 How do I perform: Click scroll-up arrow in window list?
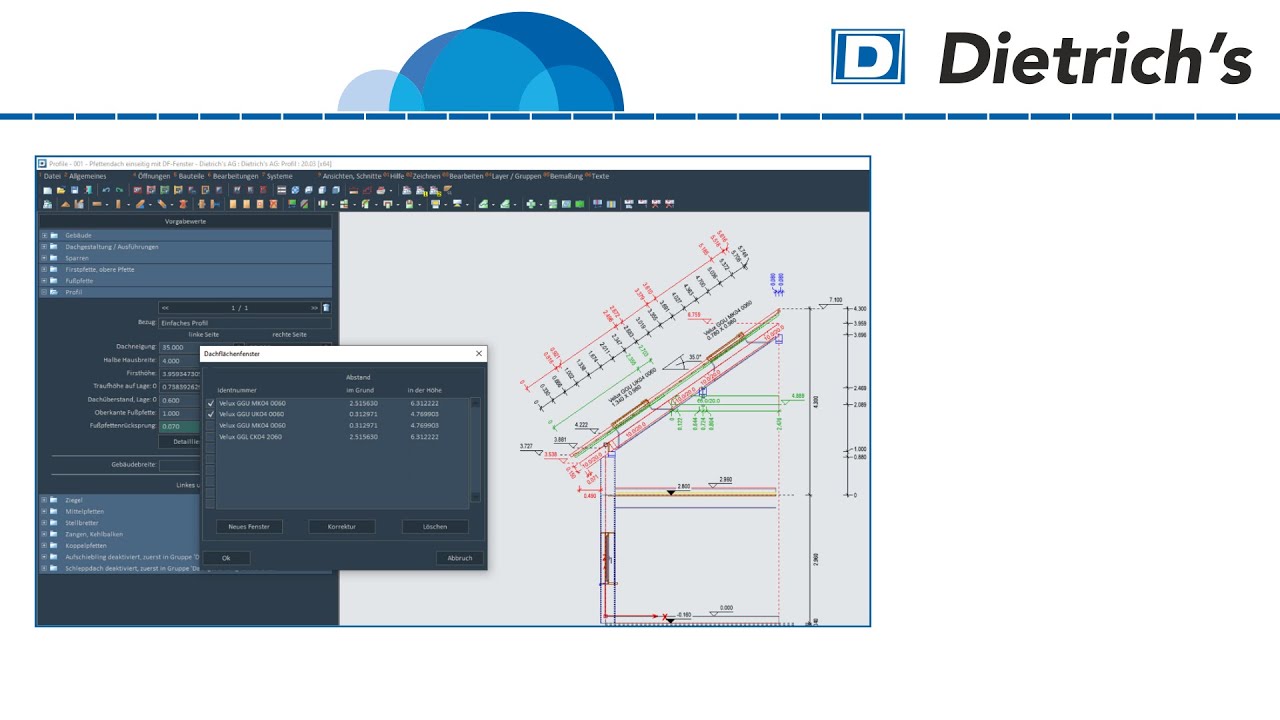pos(475,403)
